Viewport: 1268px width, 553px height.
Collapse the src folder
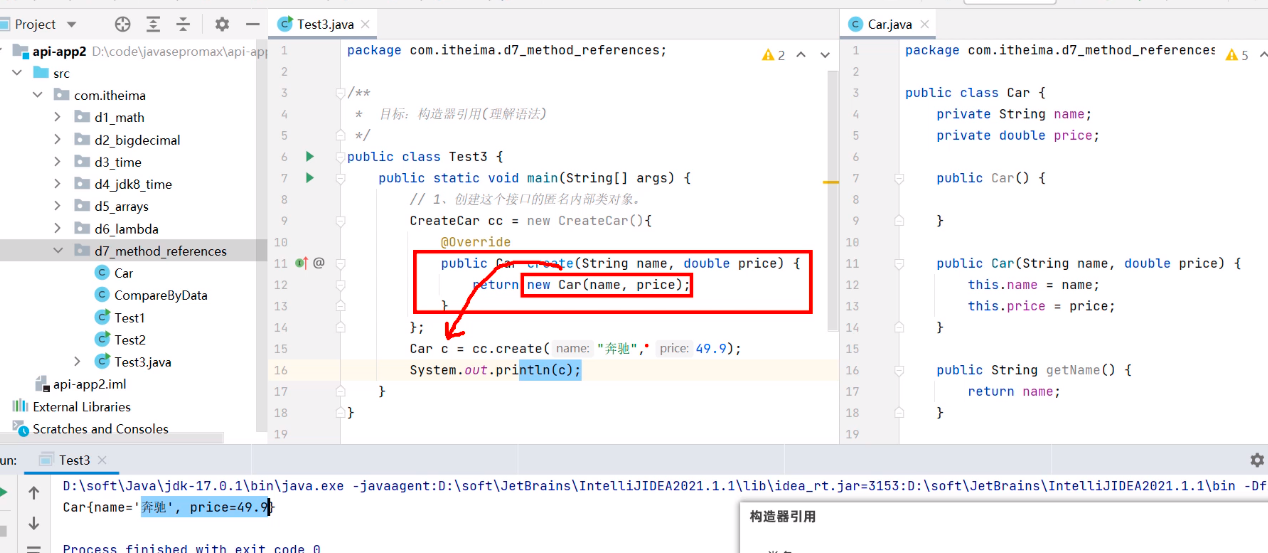click(x=17, y=73)
